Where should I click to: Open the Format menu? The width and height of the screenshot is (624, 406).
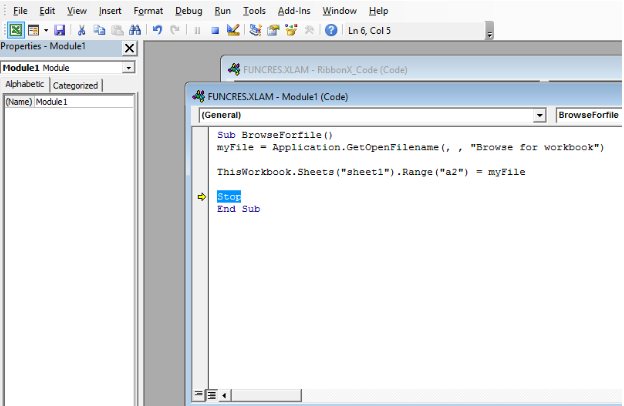(148, 11)
